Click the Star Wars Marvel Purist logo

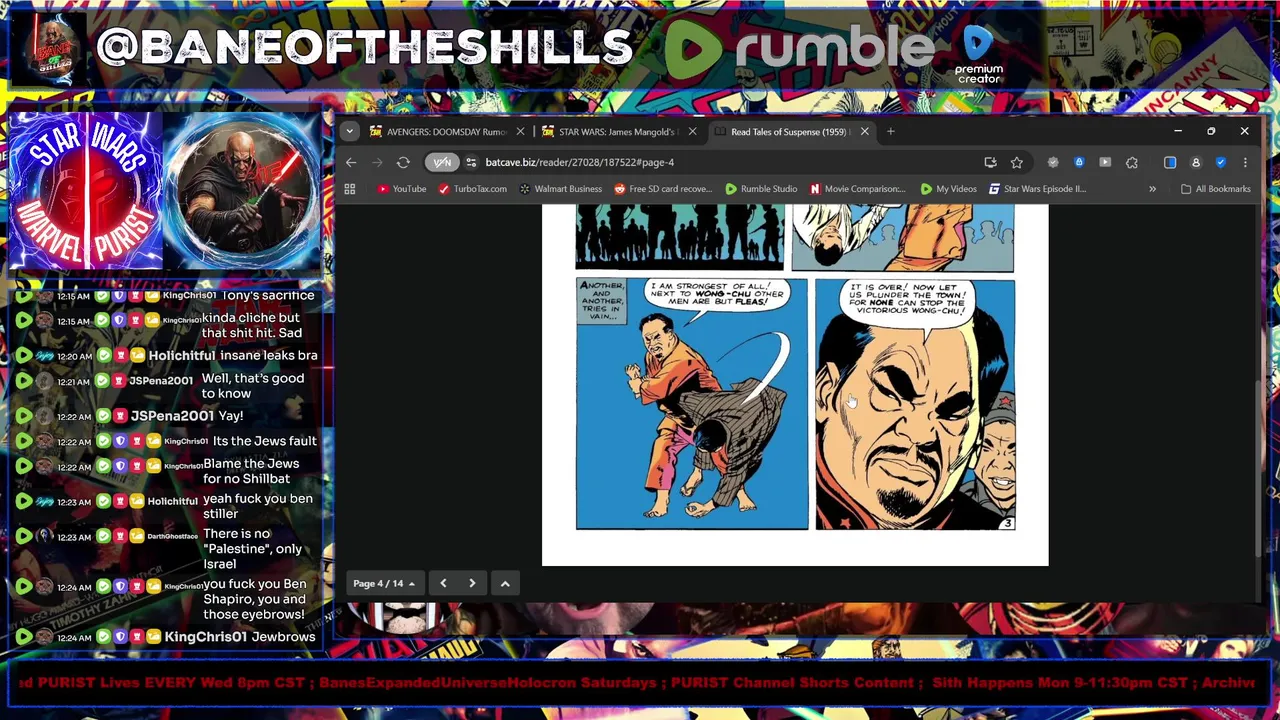coord(85,191)
